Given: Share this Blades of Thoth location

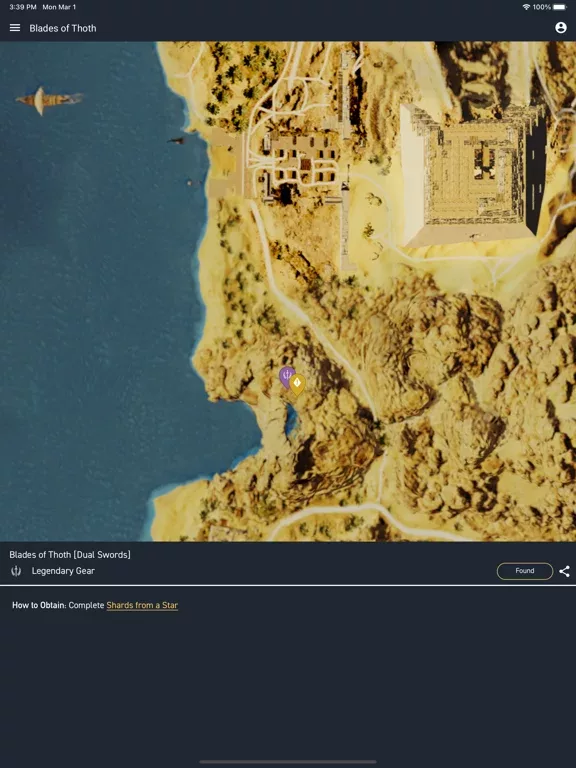Looking at the screenshot, I should [x=565, y=571].
